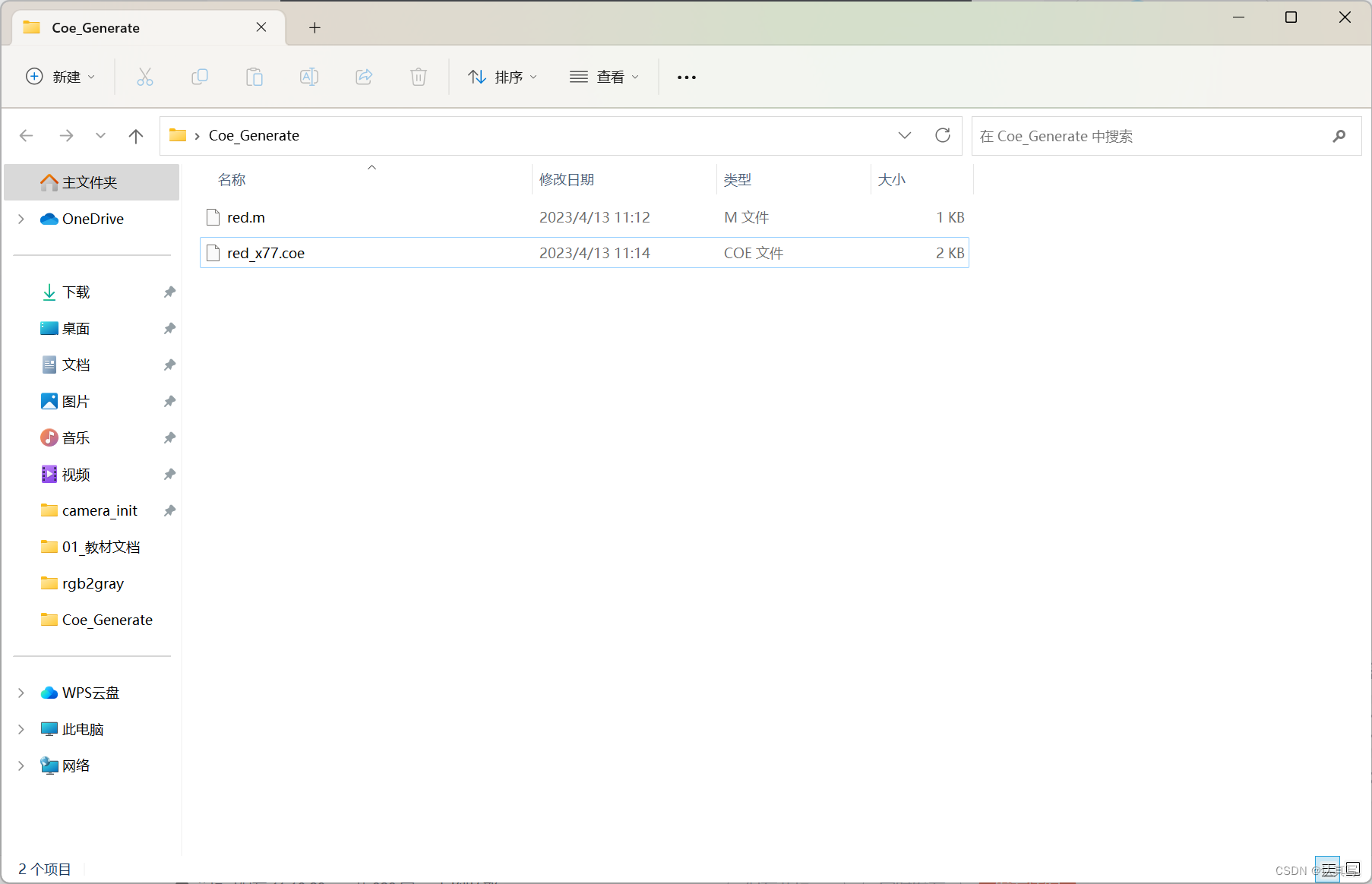Image resolution: width=1372 pixels, height=884 pixels.
Task: Navigate up one folder level
Action: coord(135,135)
